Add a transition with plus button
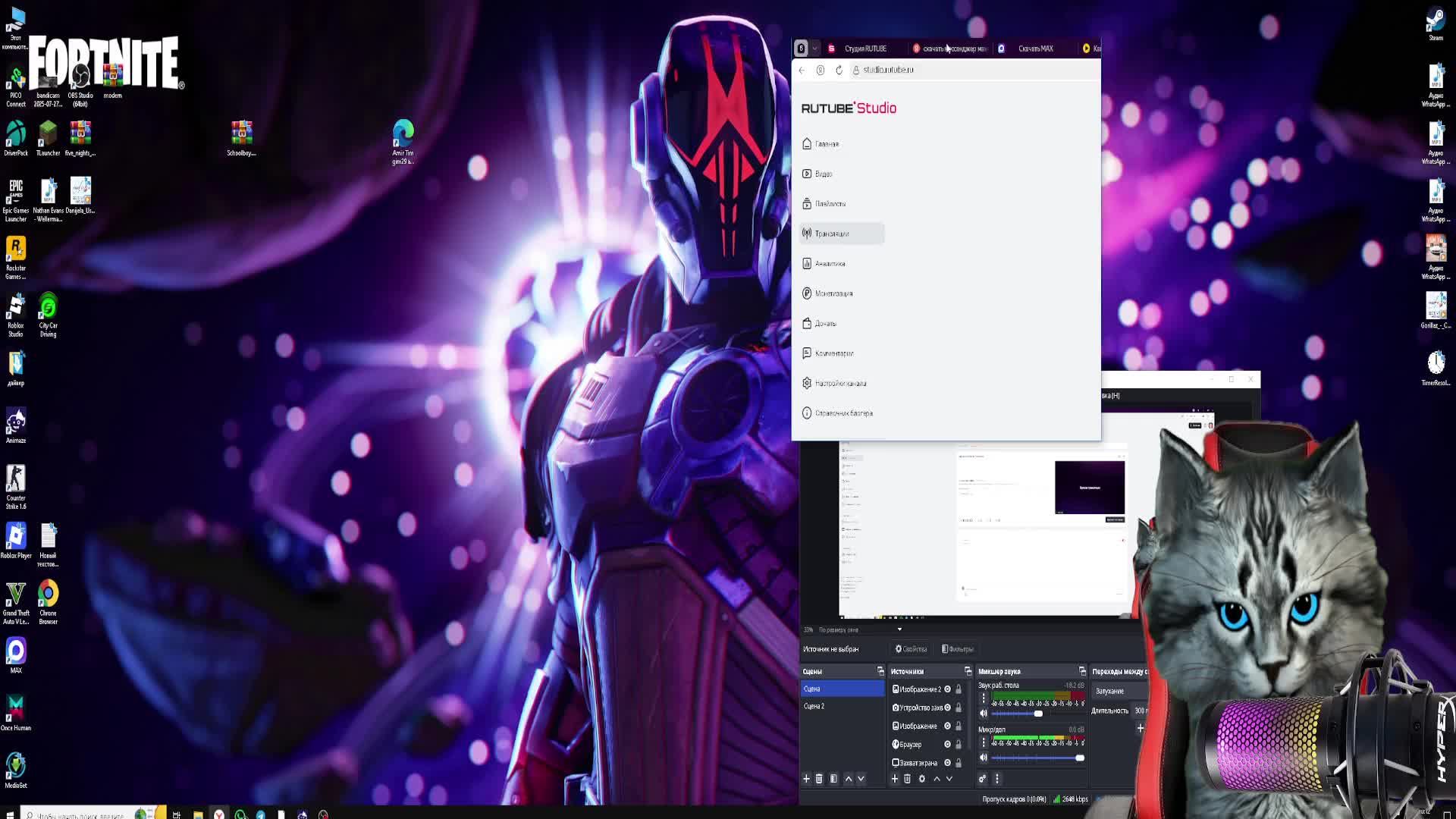 [x=1140, y=728]
